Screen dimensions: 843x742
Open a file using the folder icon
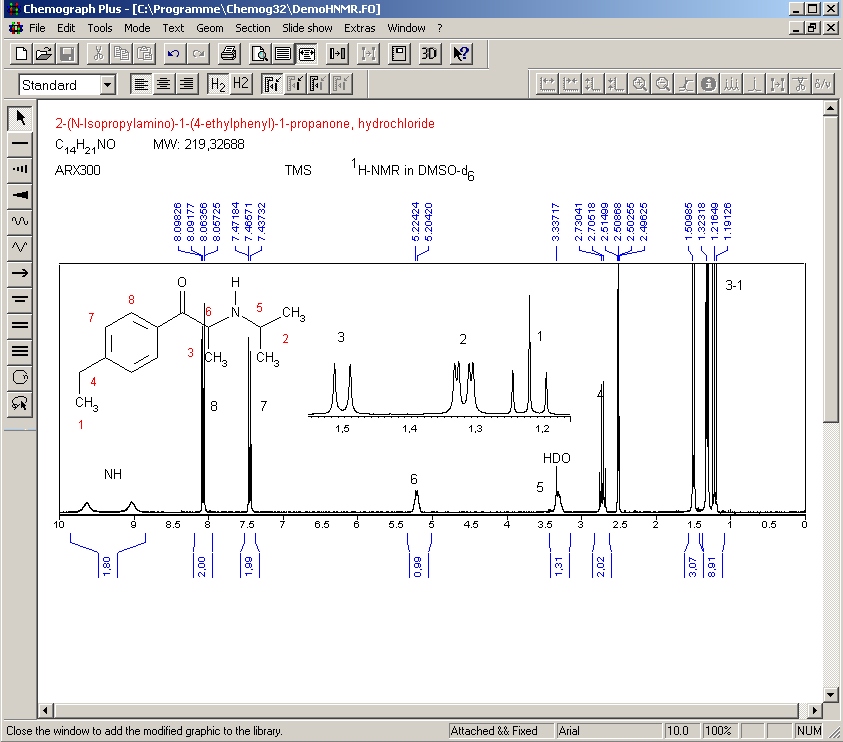click(x=44, y=54)
